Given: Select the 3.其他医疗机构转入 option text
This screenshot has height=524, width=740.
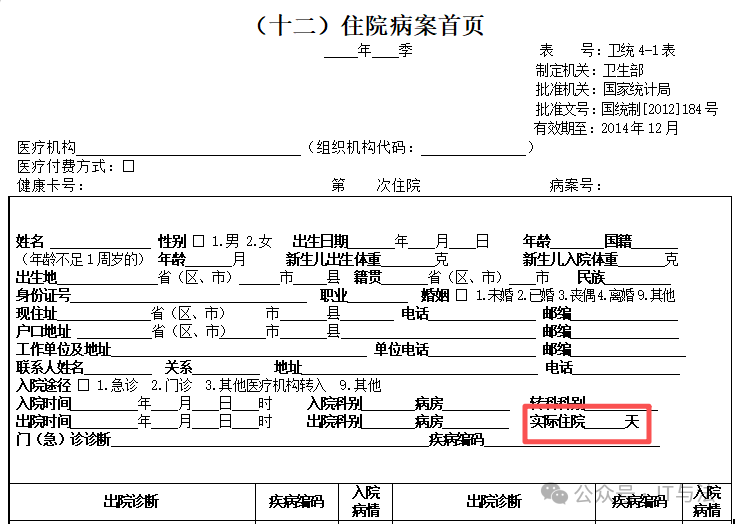Looking at the screenshot, I should 266,386.
